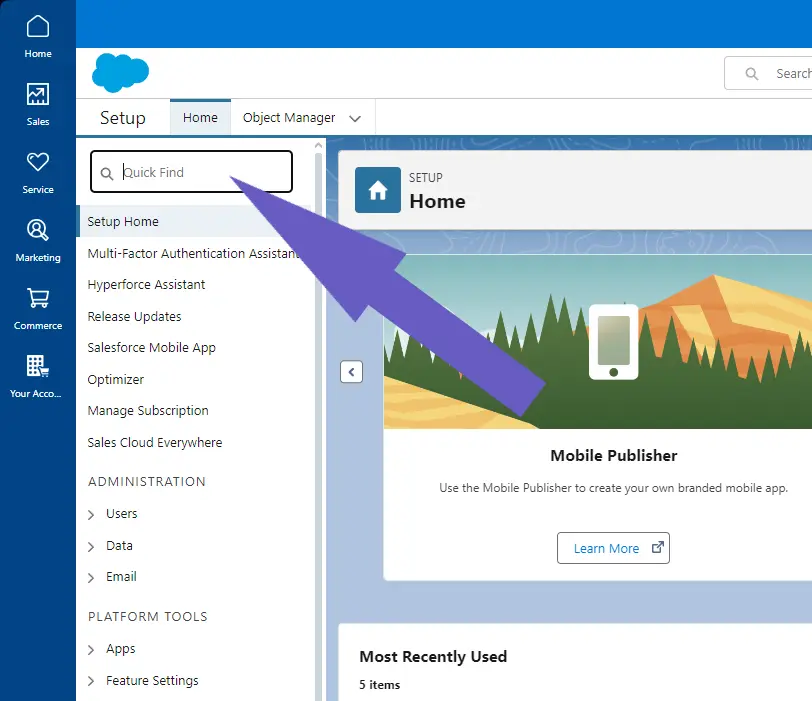Open Sales Cloud Everywhere

154,443
